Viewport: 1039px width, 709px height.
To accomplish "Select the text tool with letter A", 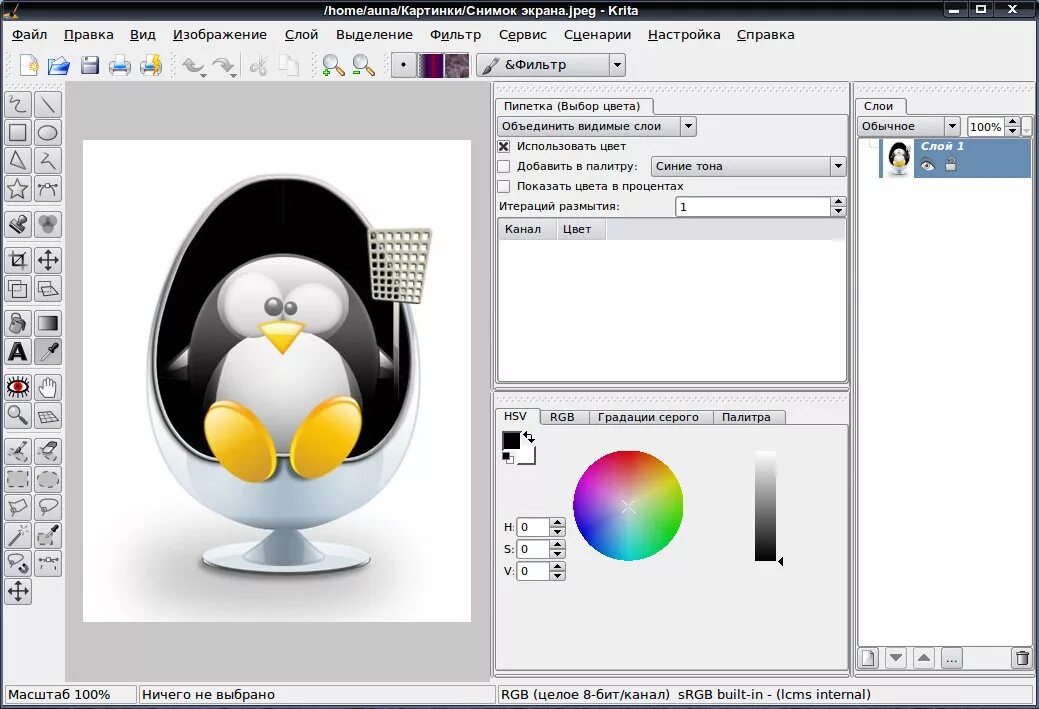I will (x=18, y=352).
